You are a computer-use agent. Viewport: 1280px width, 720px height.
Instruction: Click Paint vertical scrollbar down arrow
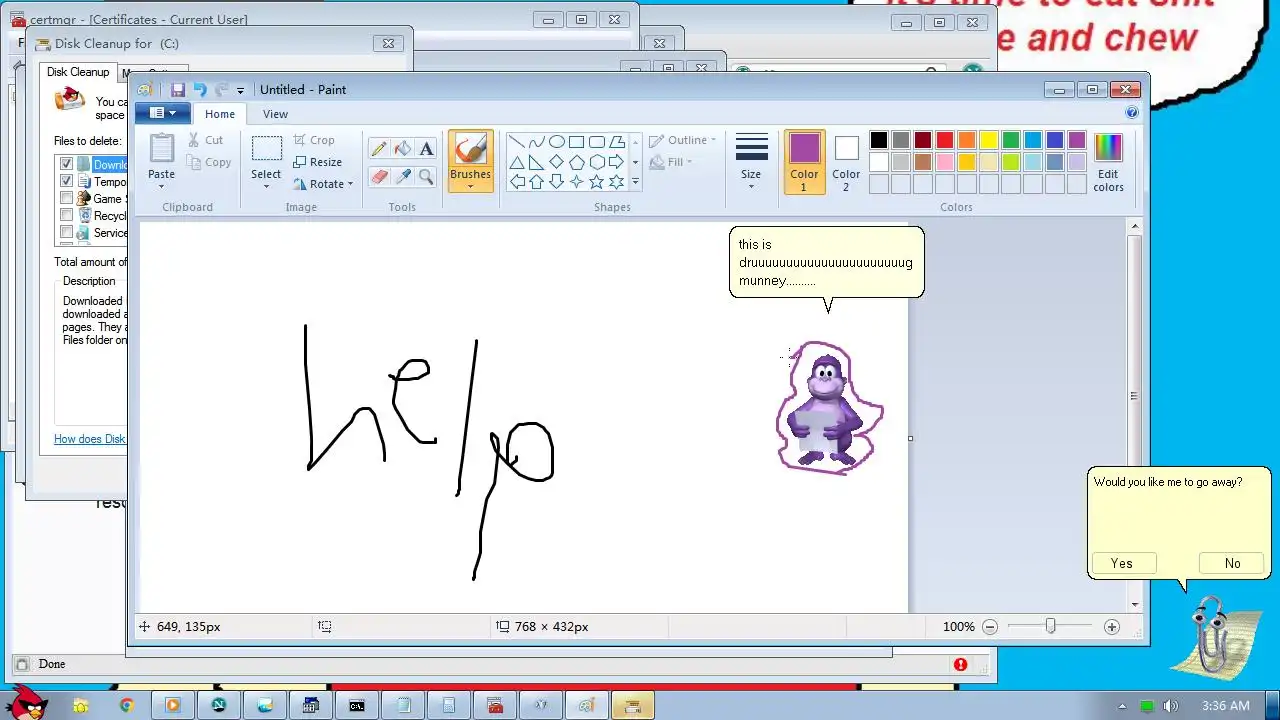pyautogui.click(x=1134, y=604)
